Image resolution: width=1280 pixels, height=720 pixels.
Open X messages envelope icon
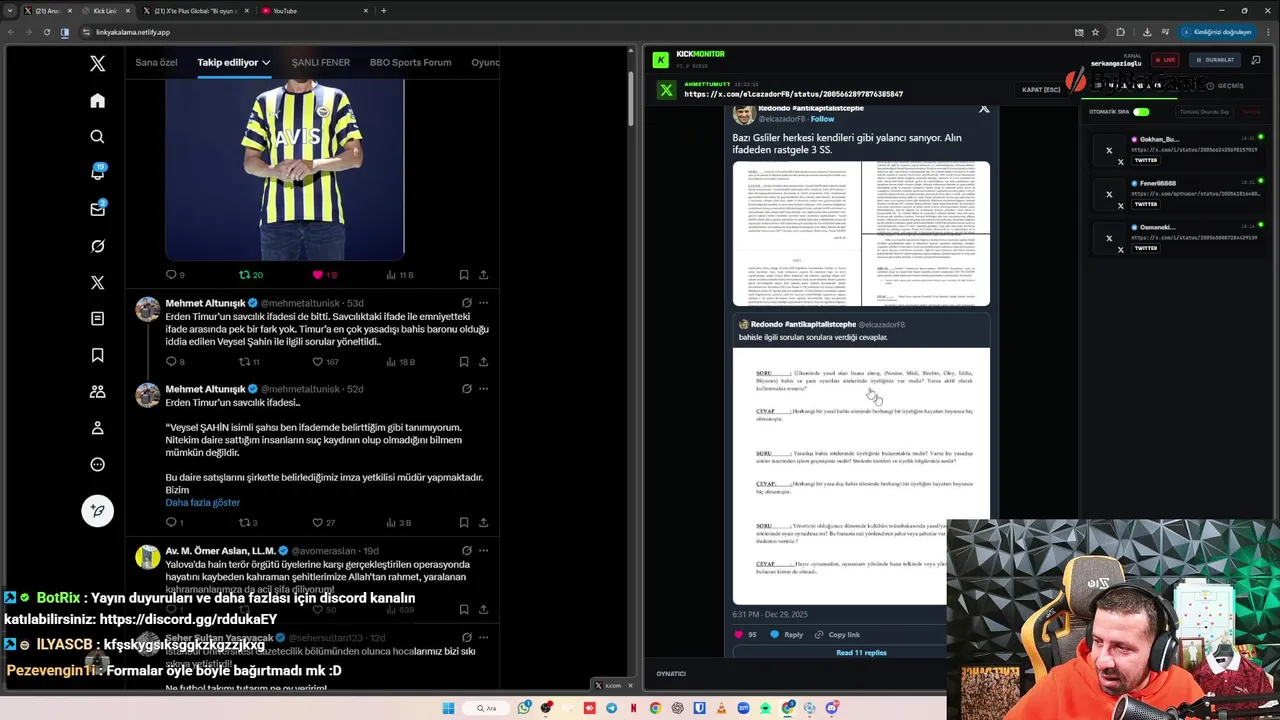point(97,209)
